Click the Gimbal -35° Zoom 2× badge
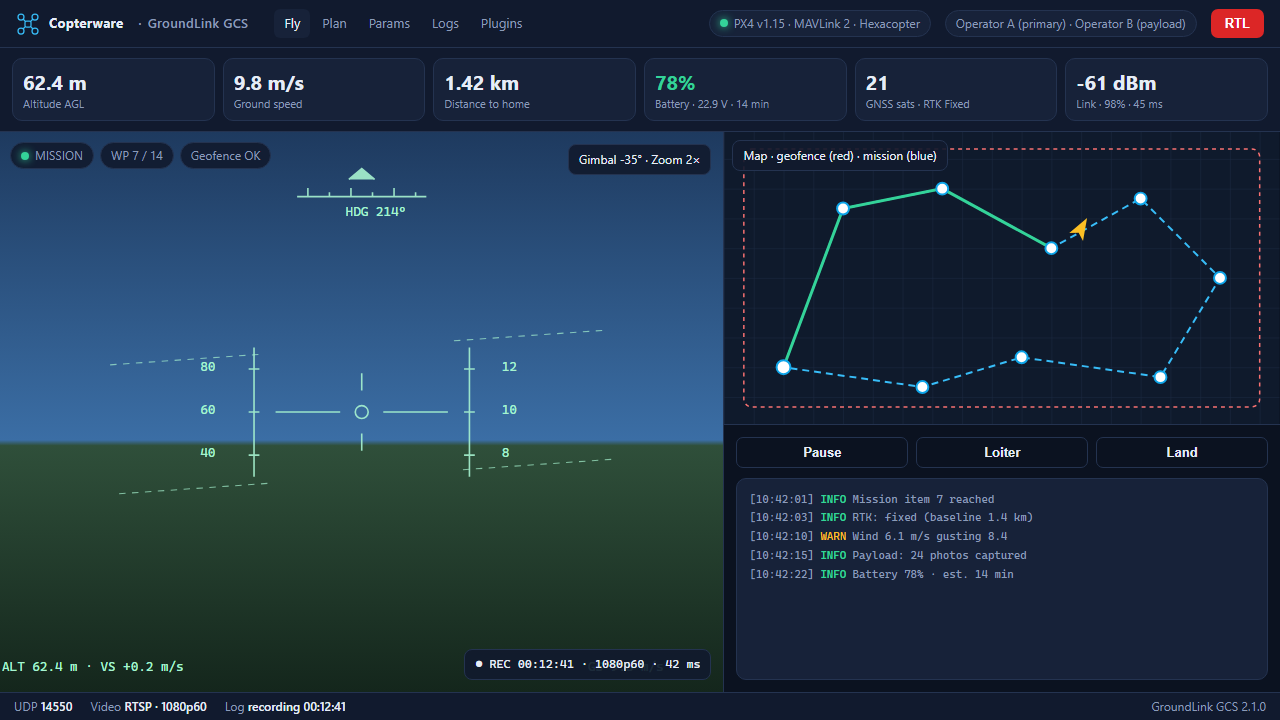The height and width of the screenshot is (720, 1280). 639,160
